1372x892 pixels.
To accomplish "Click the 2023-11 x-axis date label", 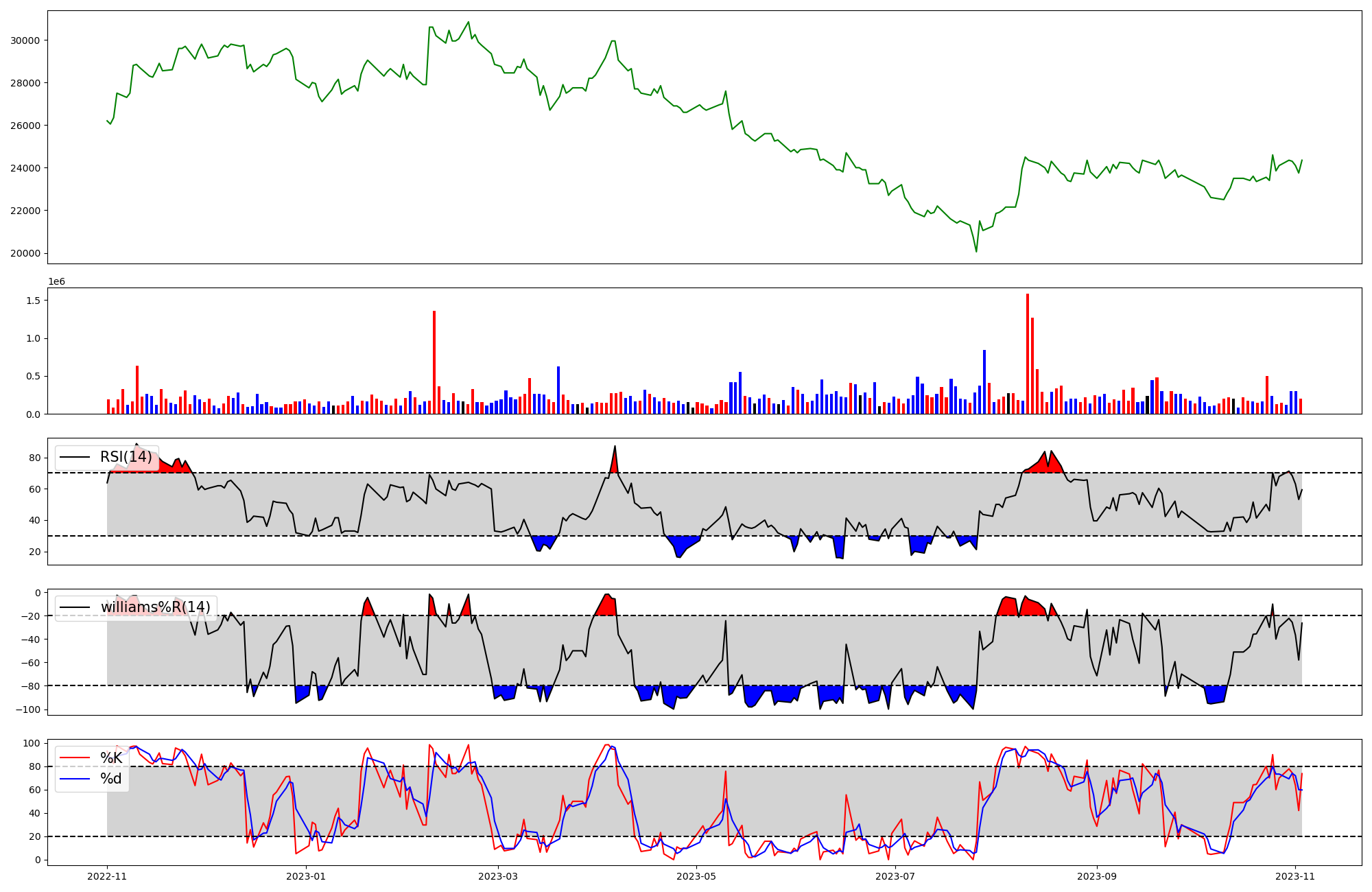I will pyautogui.click(x=1295, y=876).
